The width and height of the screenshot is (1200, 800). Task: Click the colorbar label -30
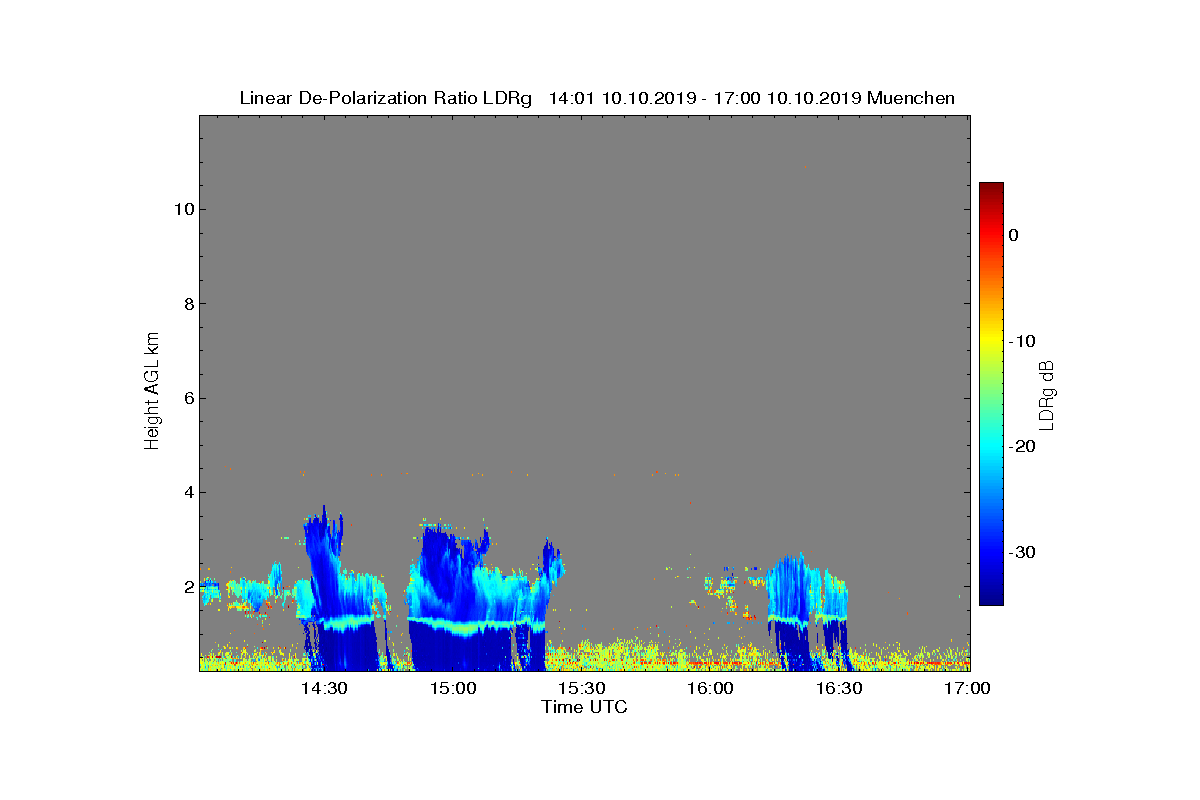(x=1021, y=553)
